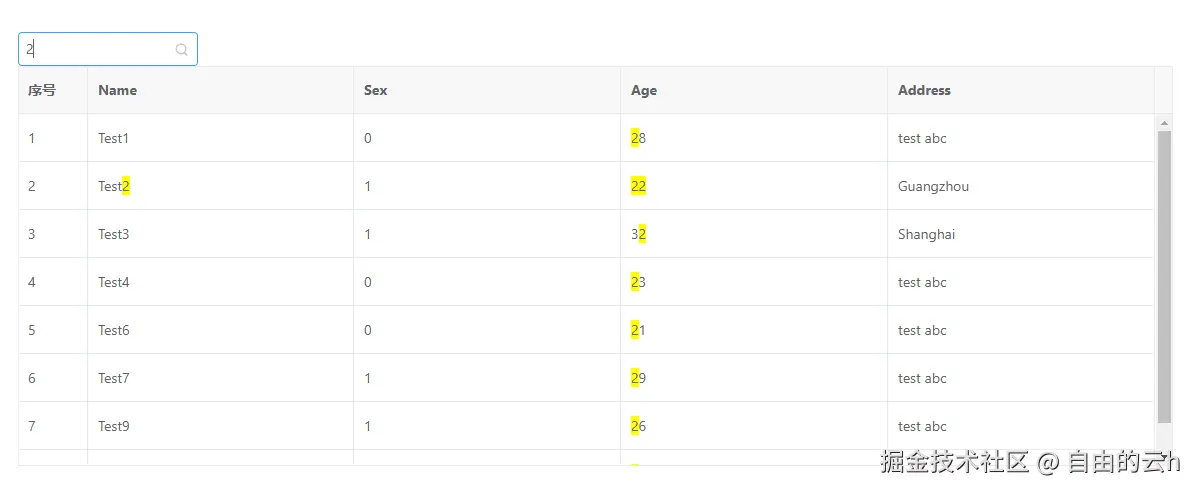1198x492 pixels.
Task: Click row number 7 index cell
Action: 53,426
